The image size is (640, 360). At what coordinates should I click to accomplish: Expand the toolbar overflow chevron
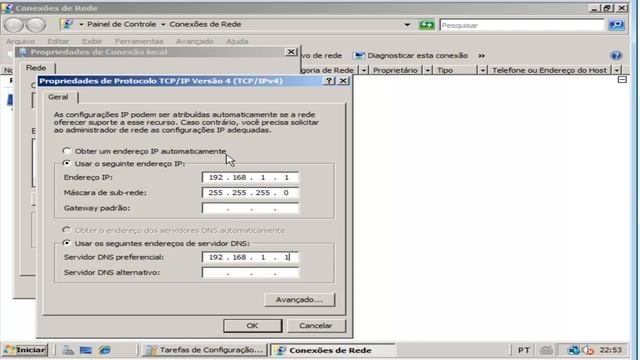[482, 56]
